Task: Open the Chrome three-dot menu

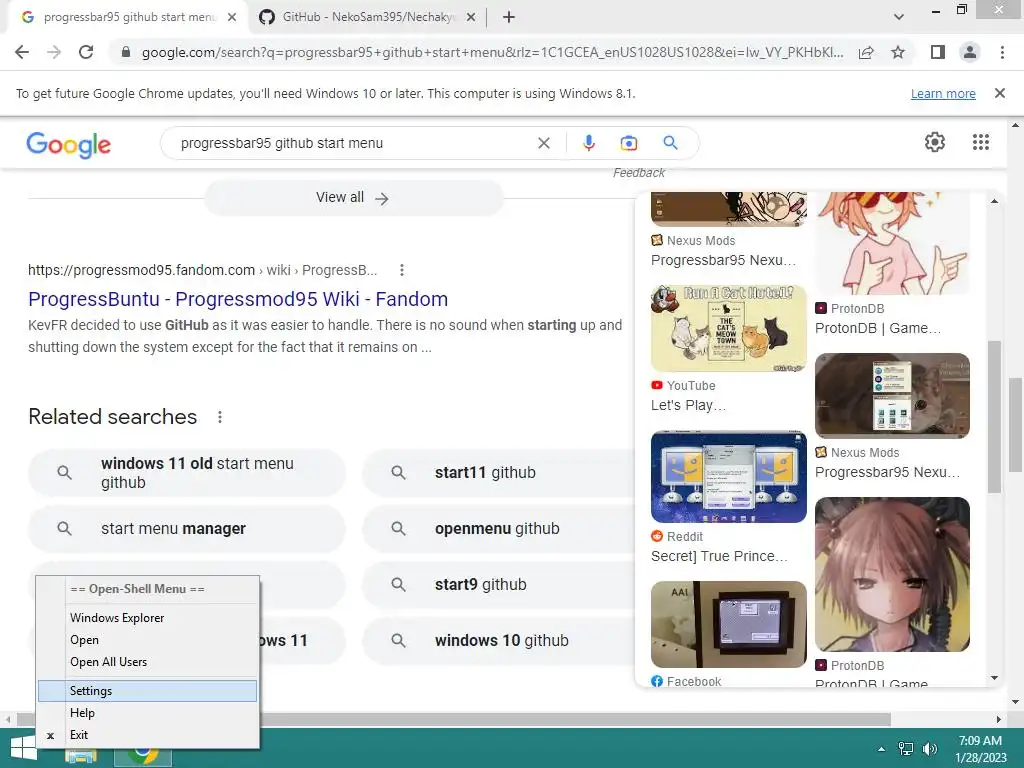Action: pyautogui.click(x=1002, y=52)
